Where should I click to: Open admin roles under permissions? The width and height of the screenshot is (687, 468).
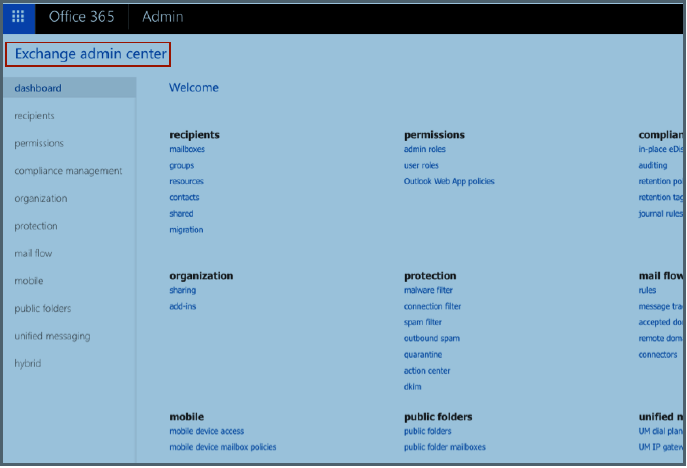[x=425, y=149]
